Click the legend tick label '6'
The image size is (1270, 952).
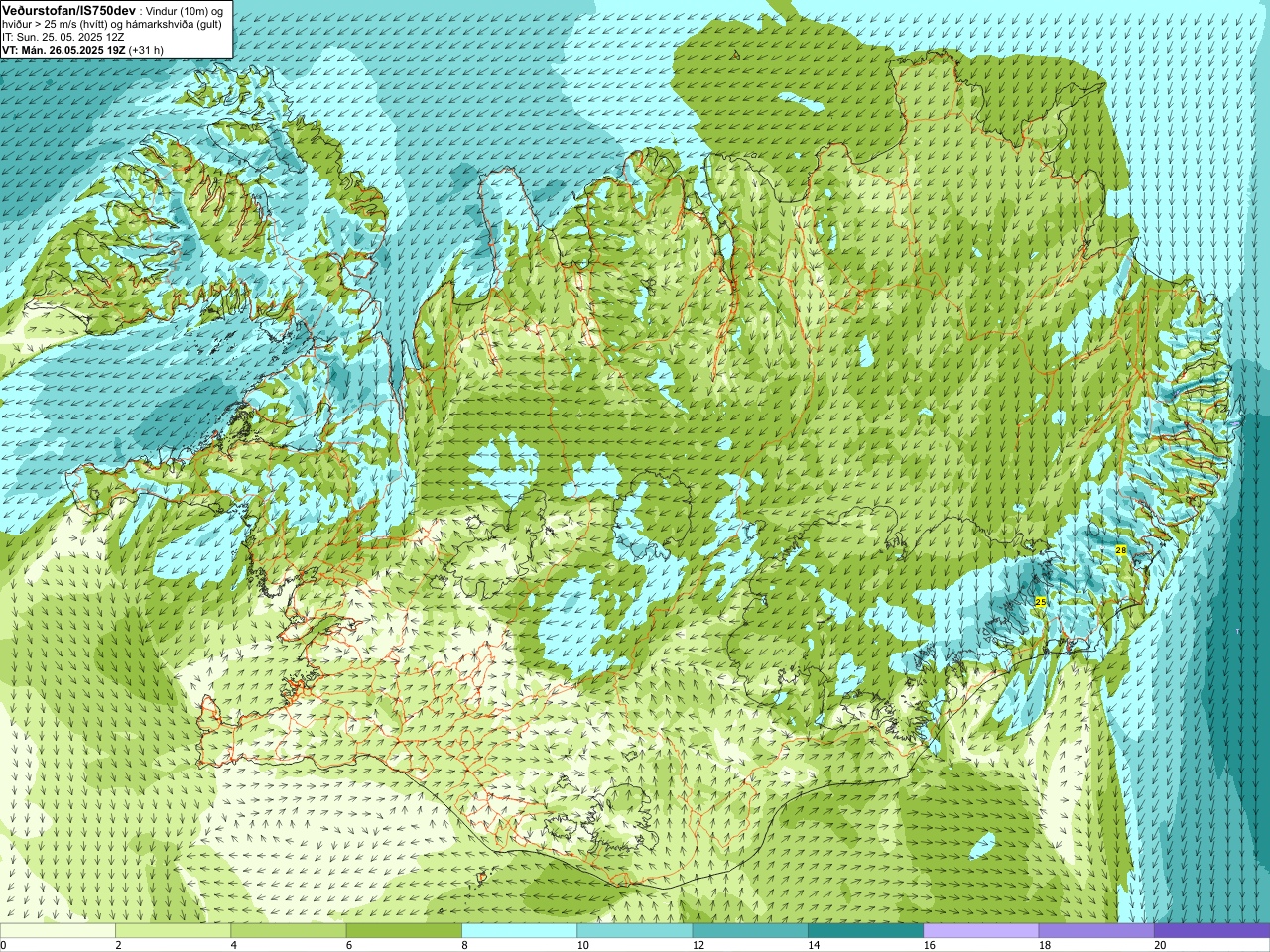click(x=348, y=945)
